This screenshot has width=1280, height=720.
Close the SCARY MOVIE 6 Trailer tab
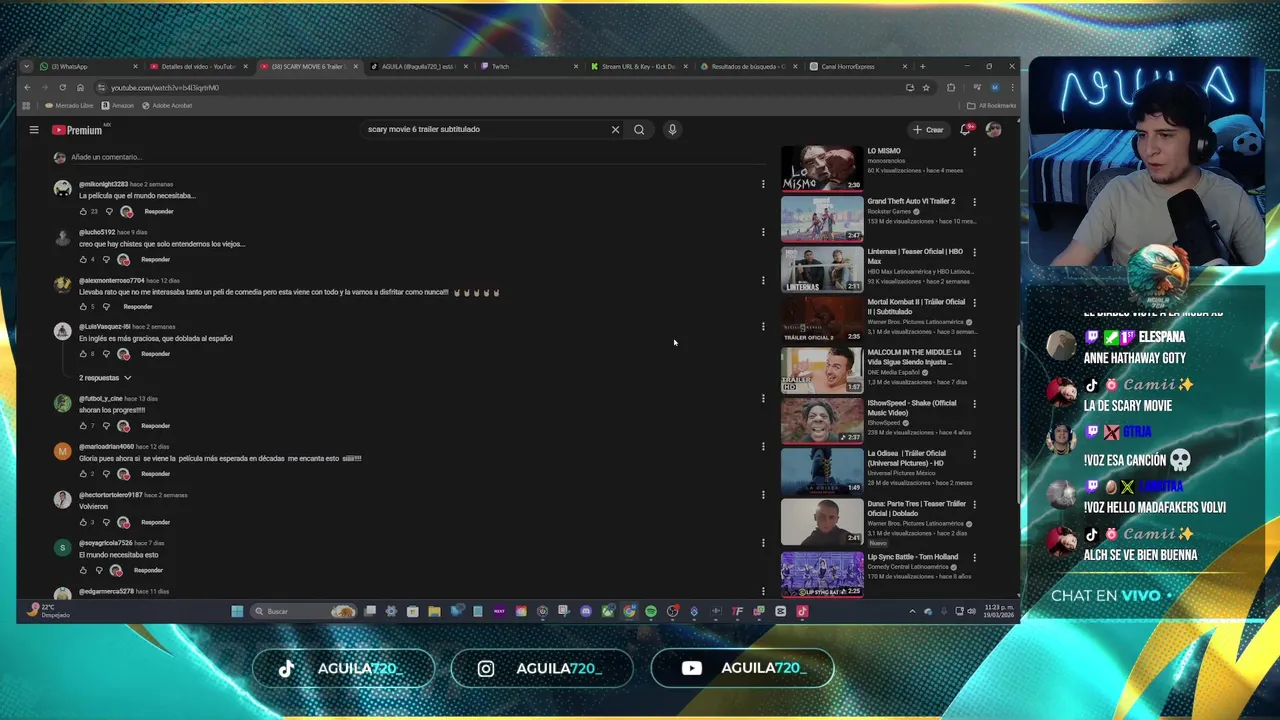(x=355, y=67)
